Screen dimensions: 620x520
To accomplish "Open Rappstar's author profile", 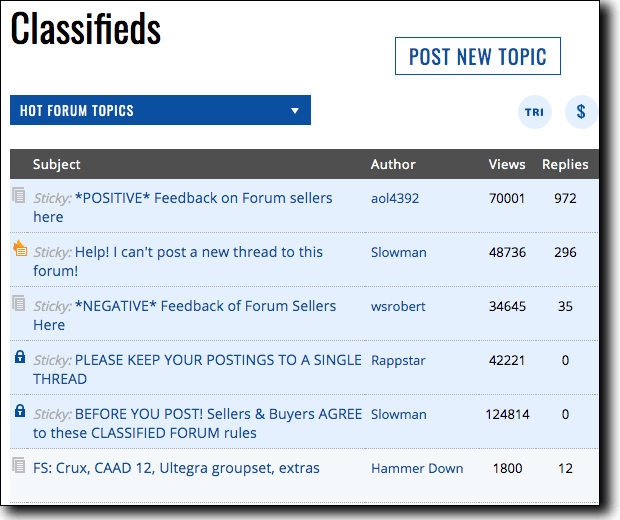I will pos(398,360).
